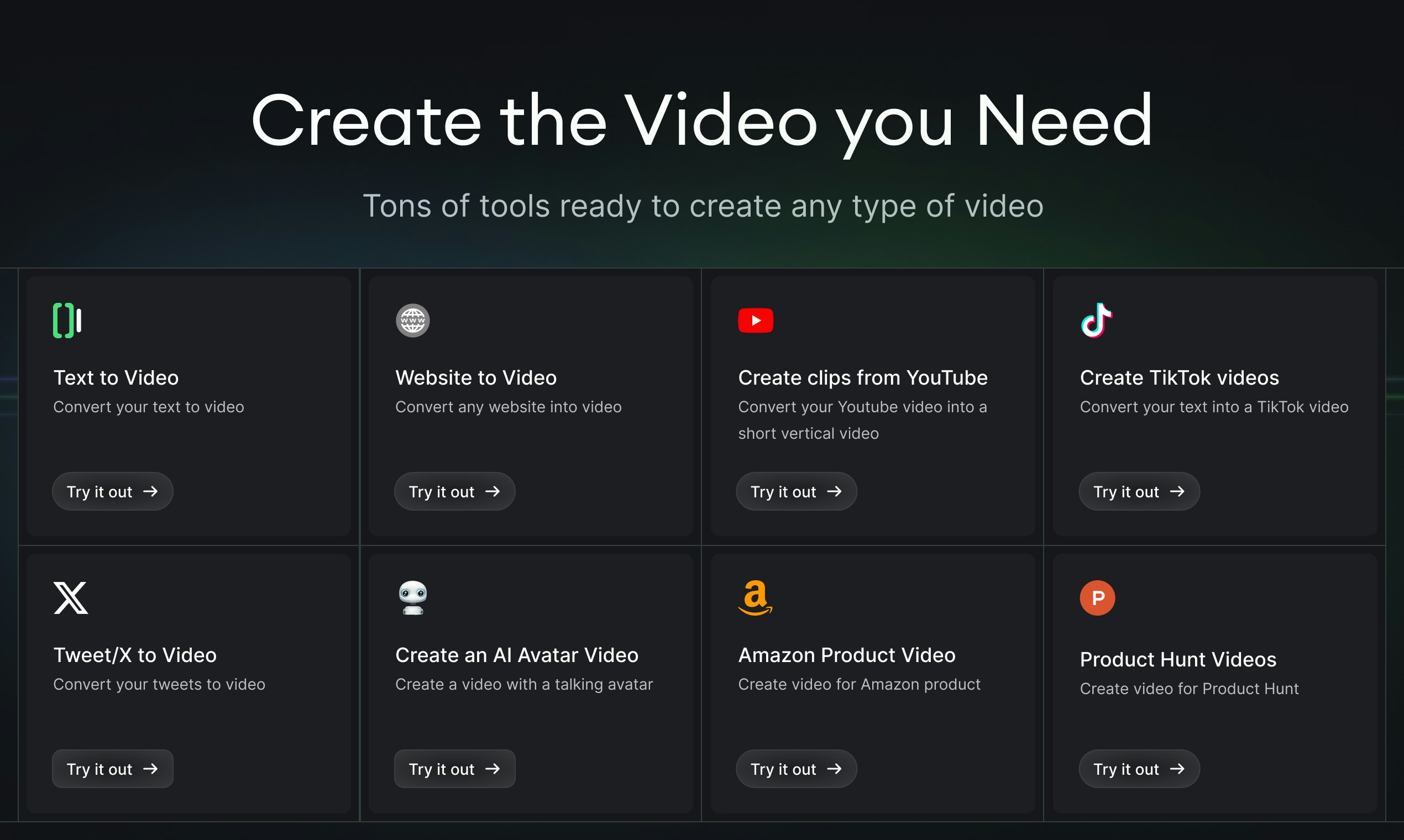Try out Product Hunt Videos
The height and width of the screenshot is (840, 1404).
[1140, 769]
